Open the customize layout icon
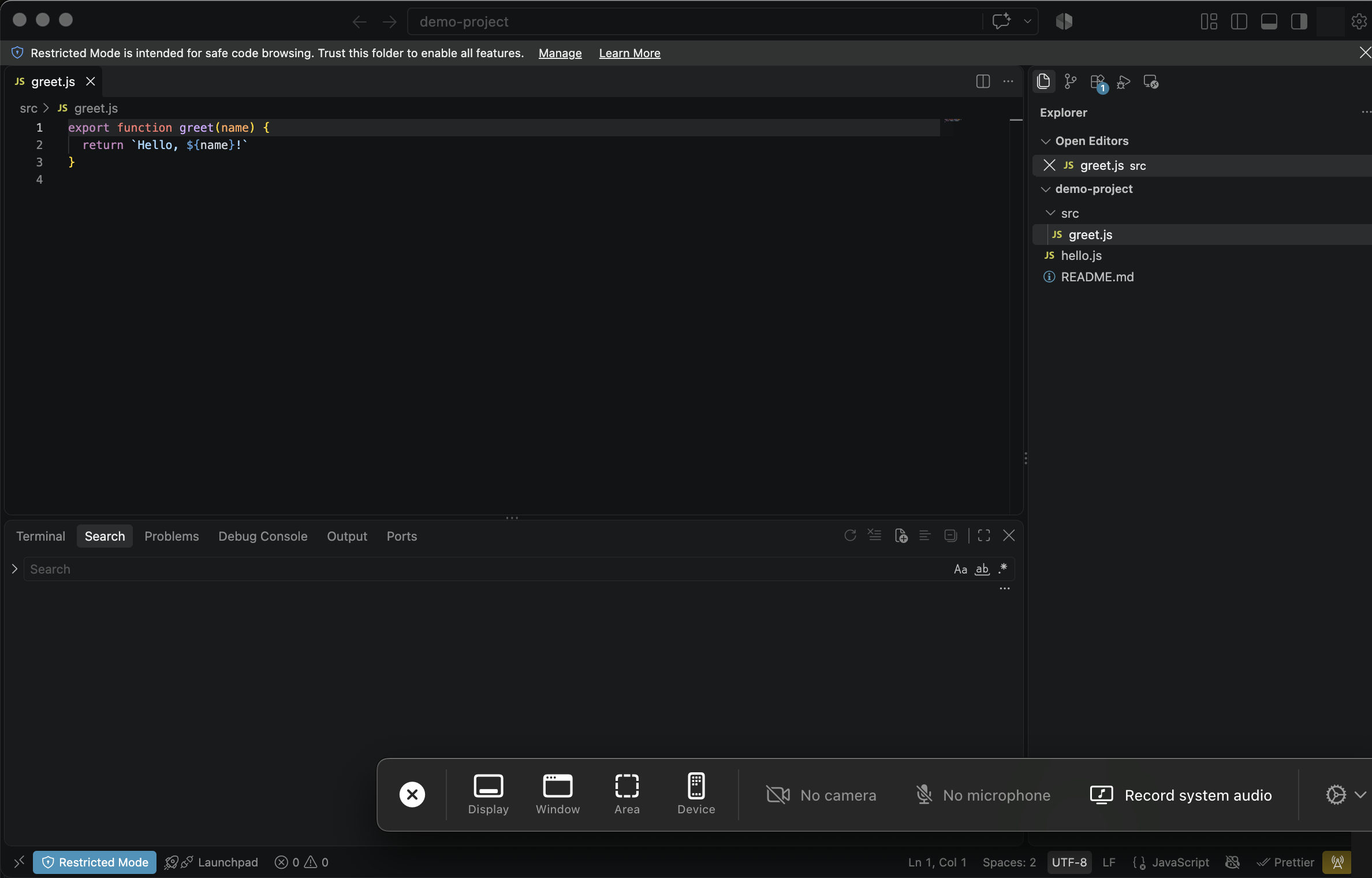Screen dimensions: 1372x878 (1209, 21)
